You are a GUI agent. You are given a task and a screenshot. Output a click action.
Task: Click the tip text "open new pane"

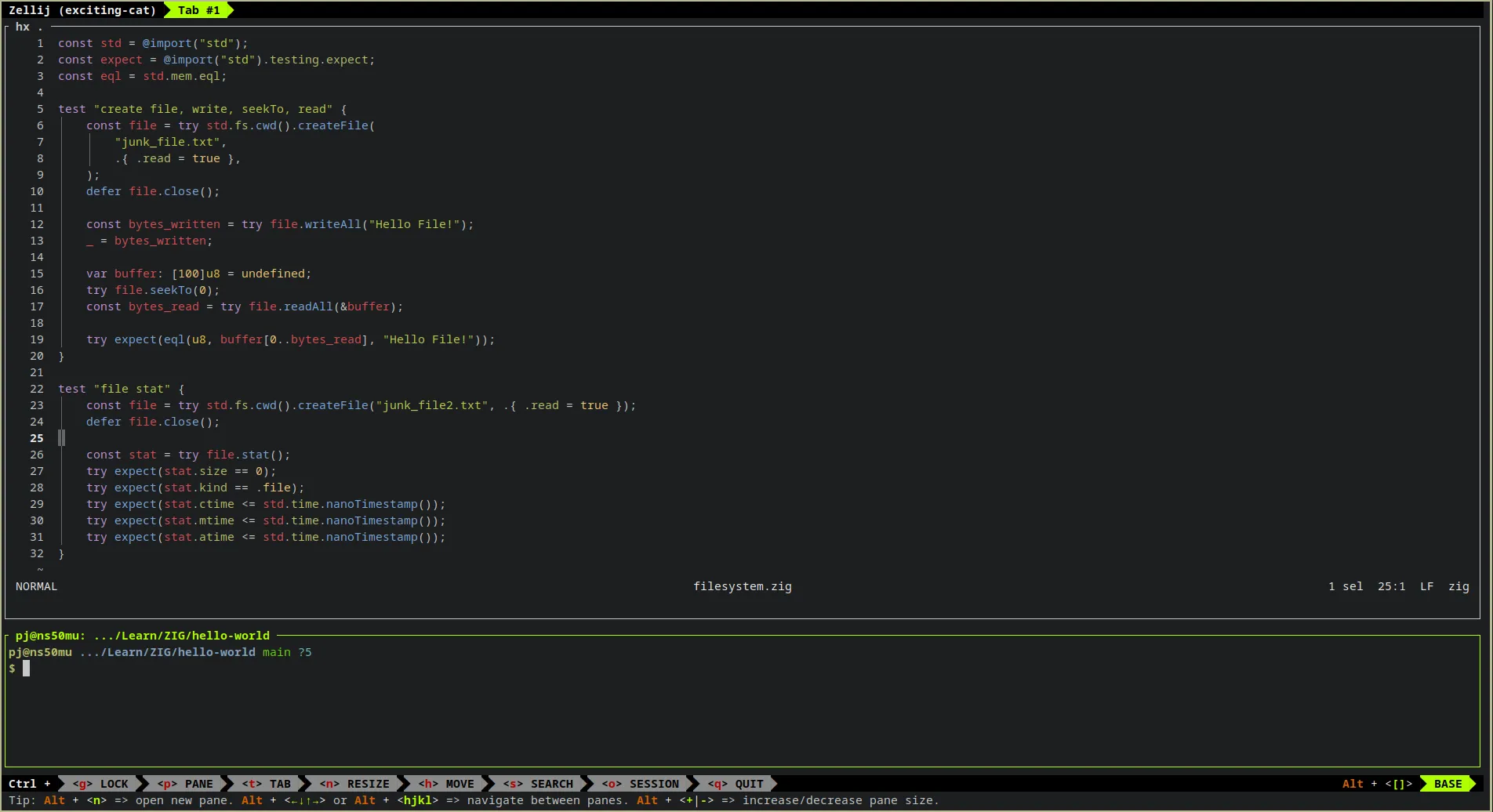[x=181, y=800]
